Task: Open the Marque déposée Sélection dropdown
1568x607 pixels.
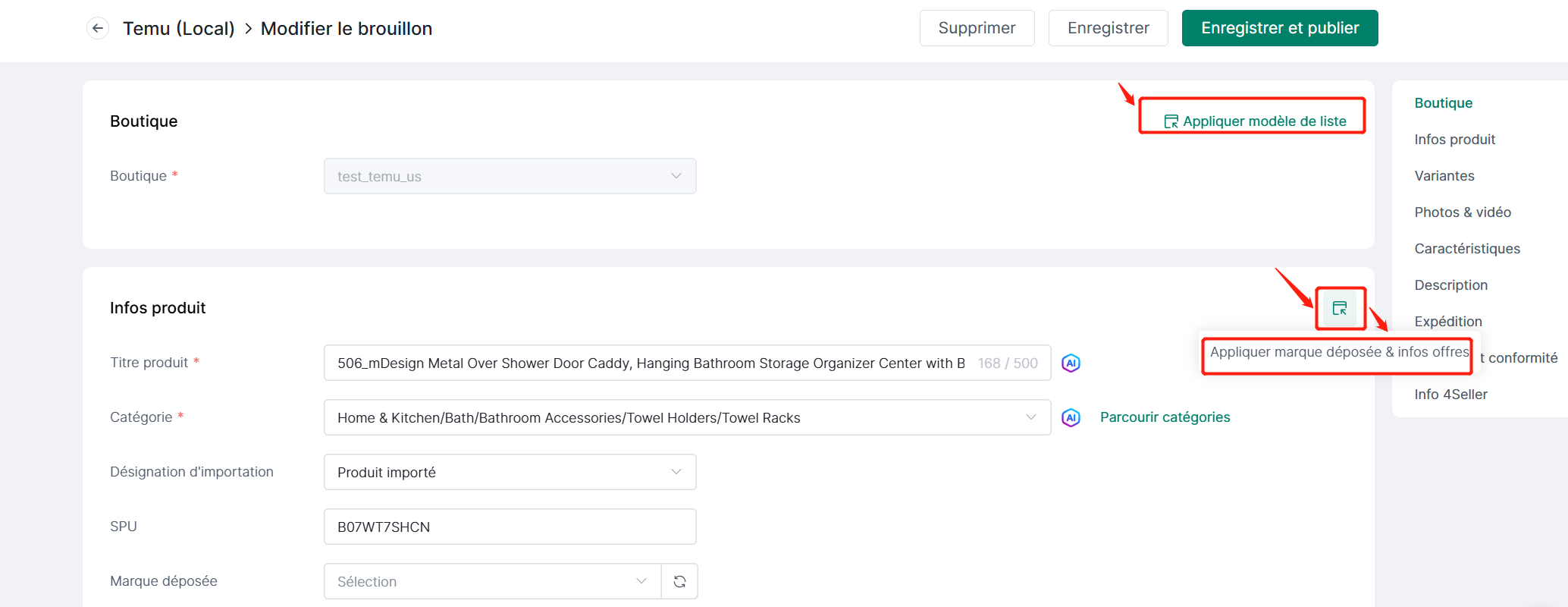Action: click(x=493, y=581)
